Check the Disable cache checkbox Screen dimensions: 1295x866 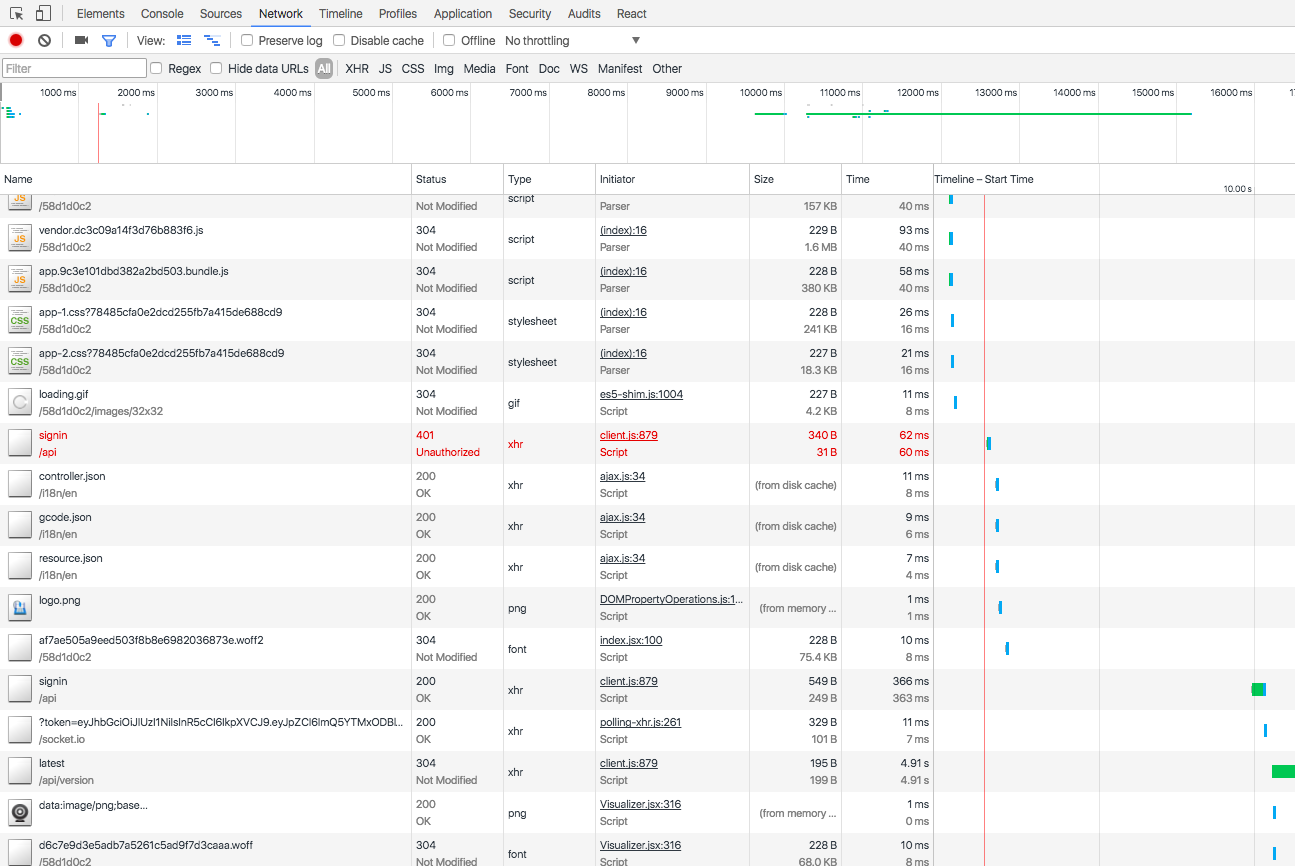[339, 41]
